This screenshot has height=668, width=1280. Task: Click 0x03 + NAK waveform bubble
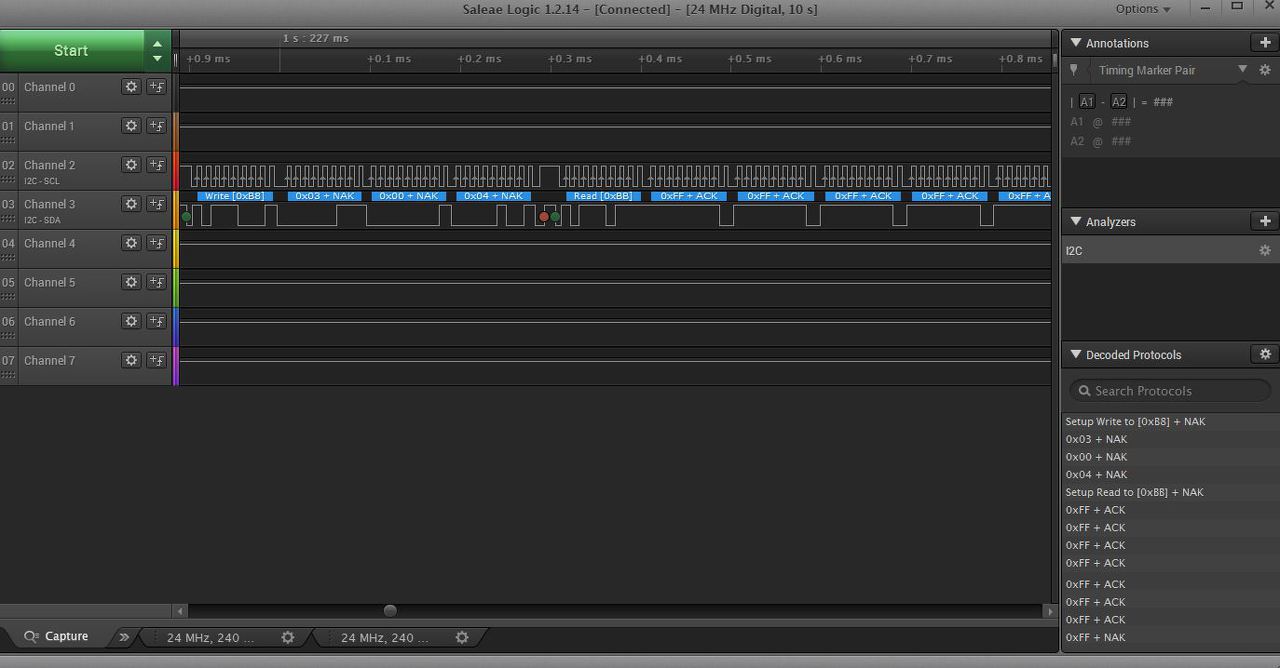click(324, 196)
